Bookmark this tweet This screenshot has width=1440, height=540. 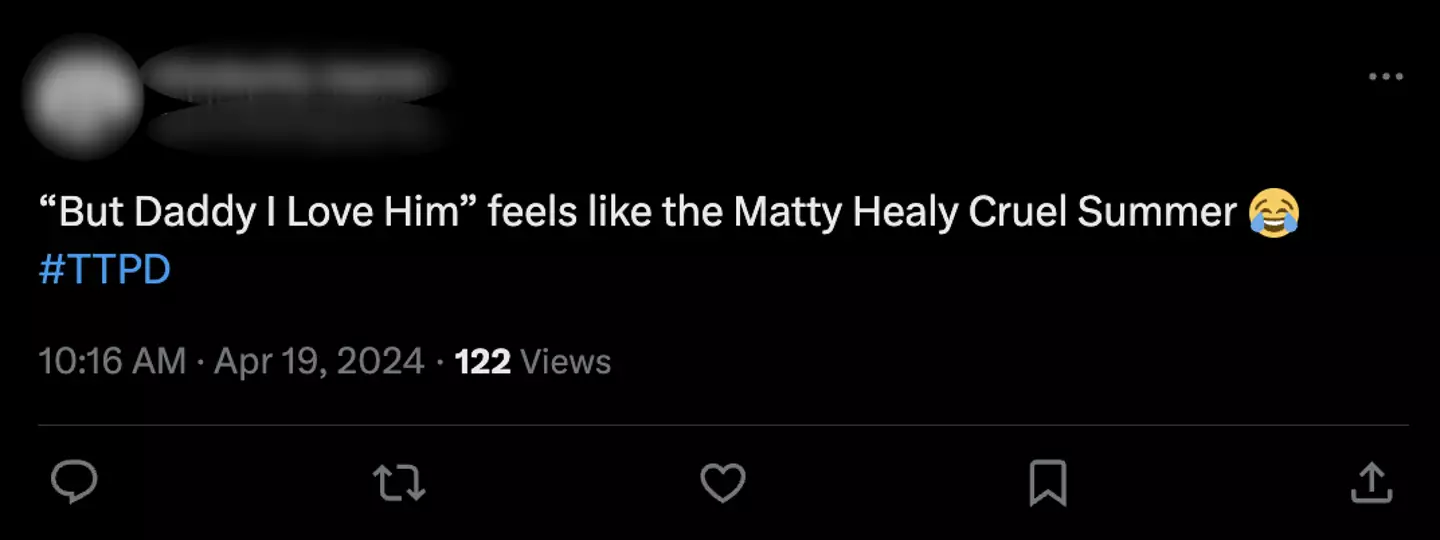[1047, 483]
